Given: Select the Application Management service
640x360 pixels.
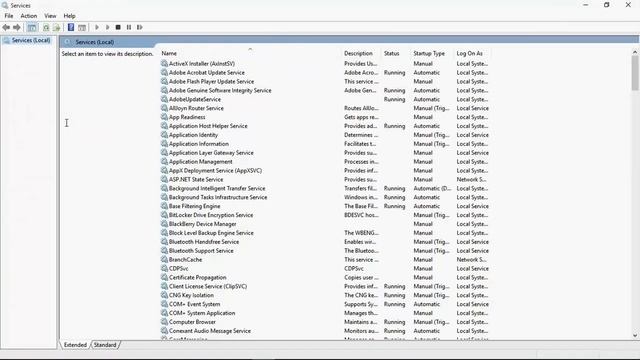Looking at the screenshot, I should click(x=200, y=162).
